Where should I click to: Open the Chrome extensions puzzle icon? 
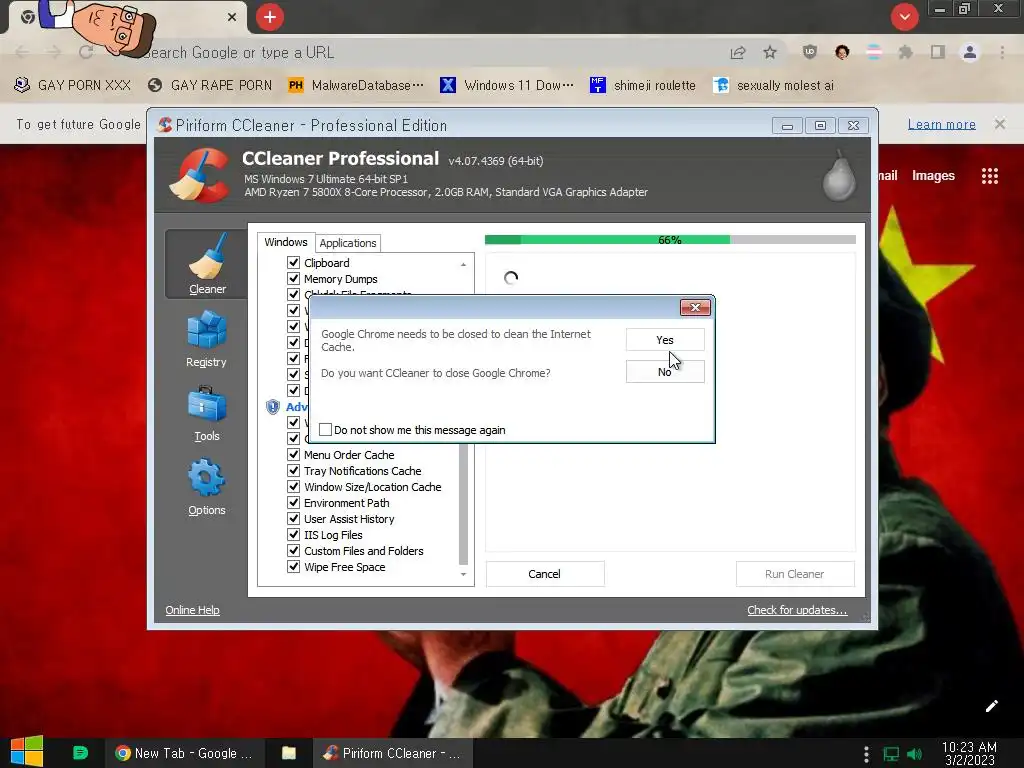(x=906, y=52)
